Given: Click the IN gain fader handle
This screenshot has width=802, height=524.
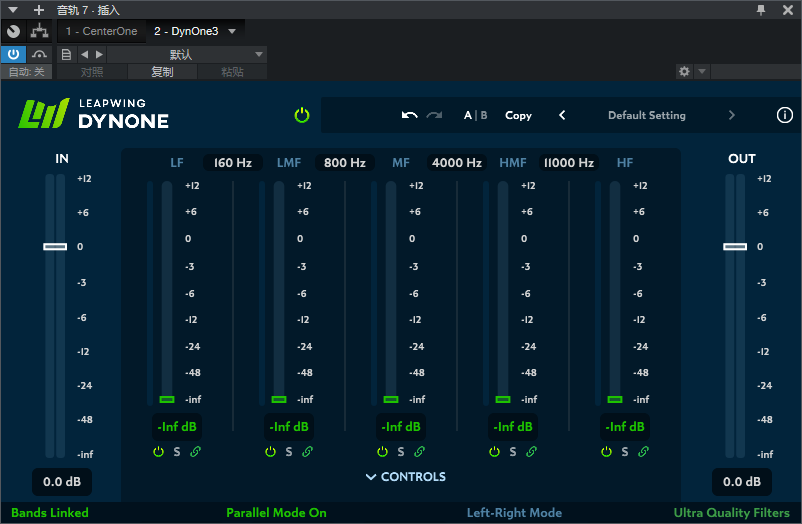Looking at the screenshot, I should [55, 247].
